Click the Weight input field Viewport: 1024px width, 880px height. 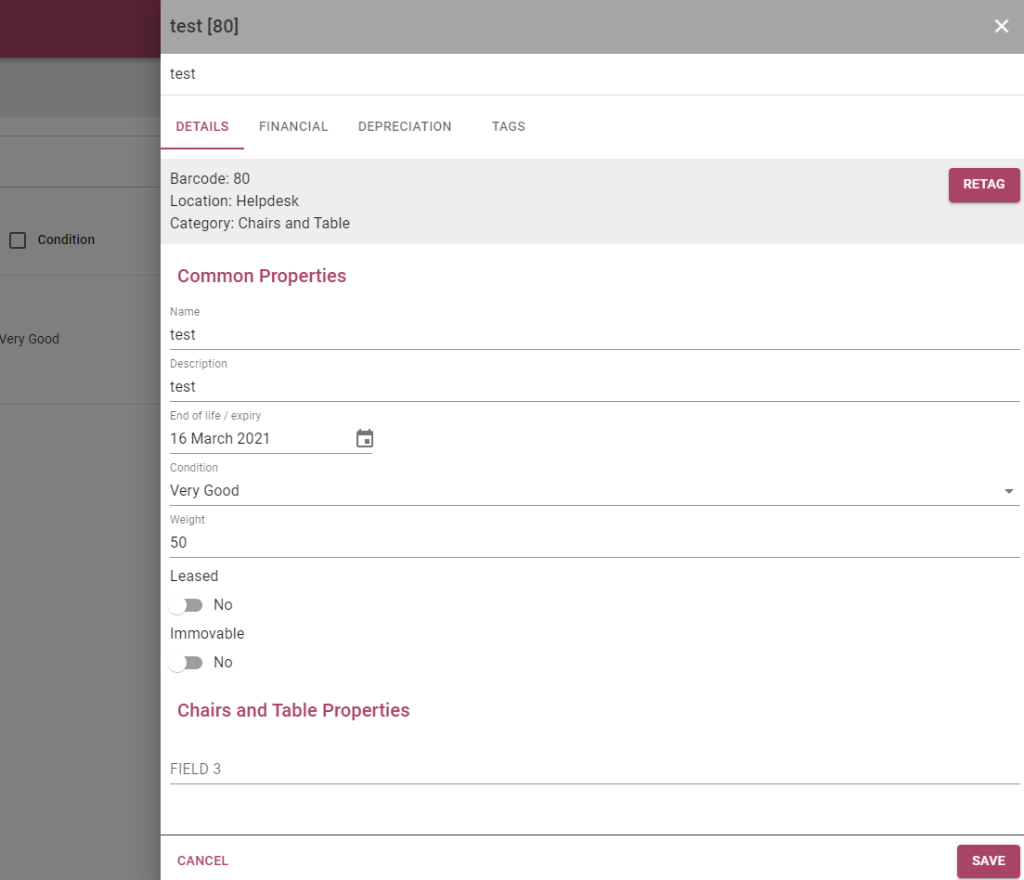[594, 542]
